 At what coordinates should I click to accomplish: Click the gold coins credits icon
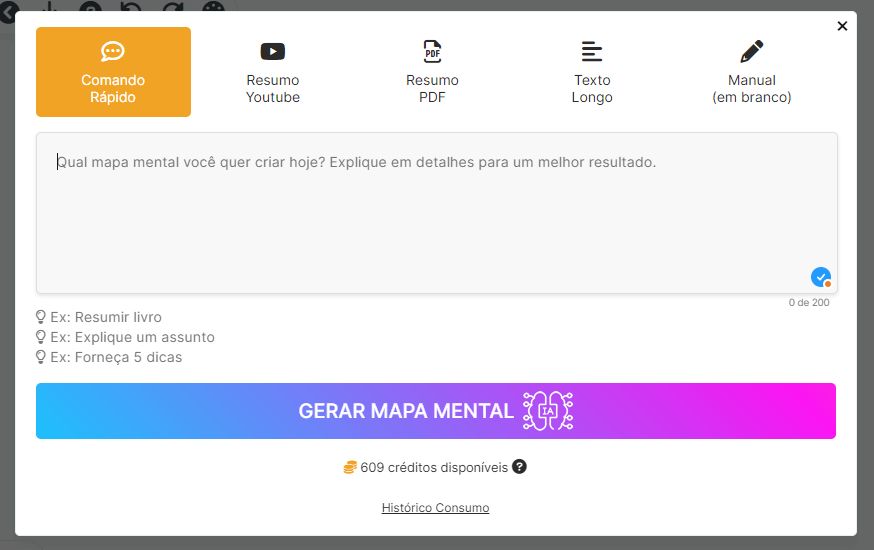pyautogui.click(x=349, y=467)
